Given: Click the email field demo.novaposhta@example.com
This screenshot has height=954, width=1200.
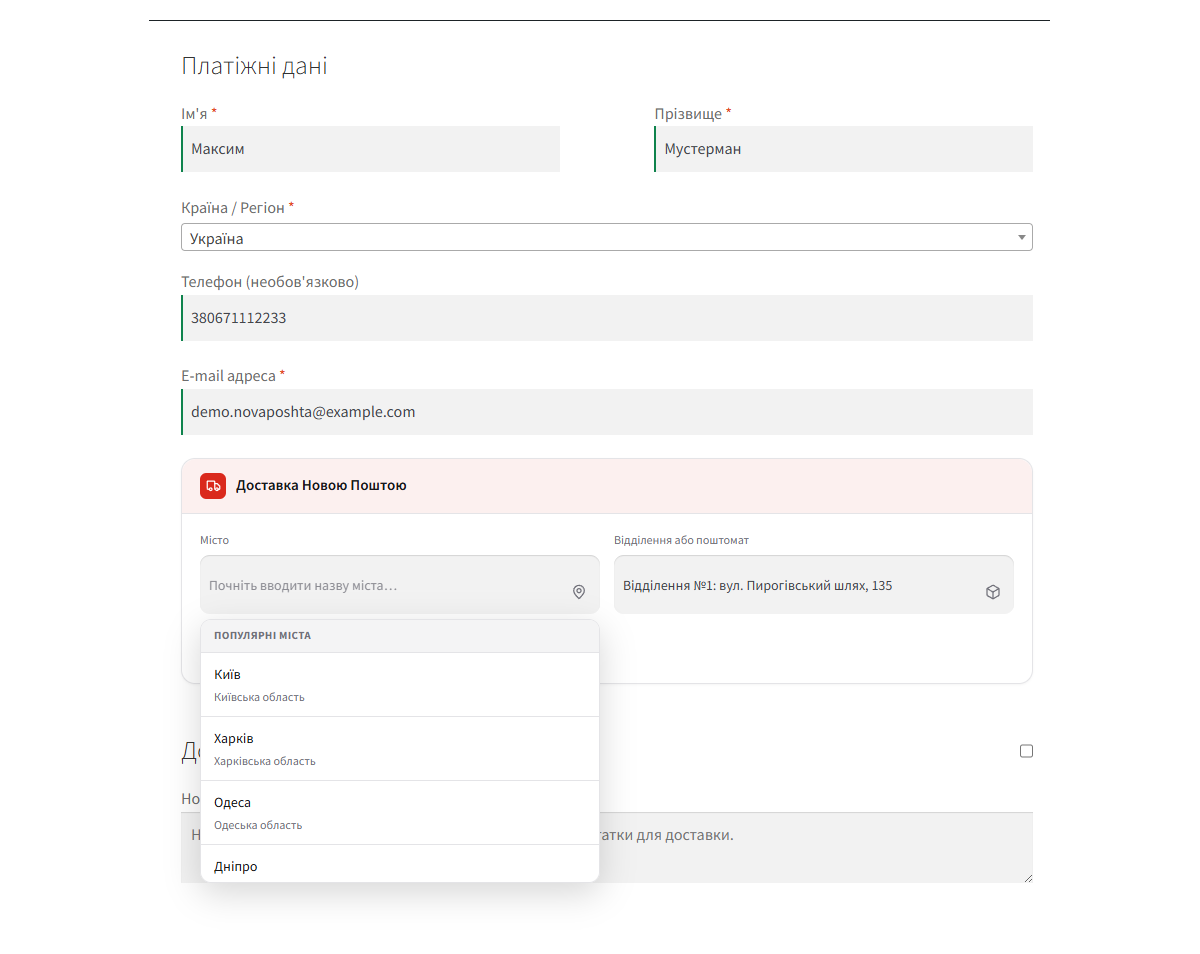Looking at the screenshot, I should [x=607, y=412].
